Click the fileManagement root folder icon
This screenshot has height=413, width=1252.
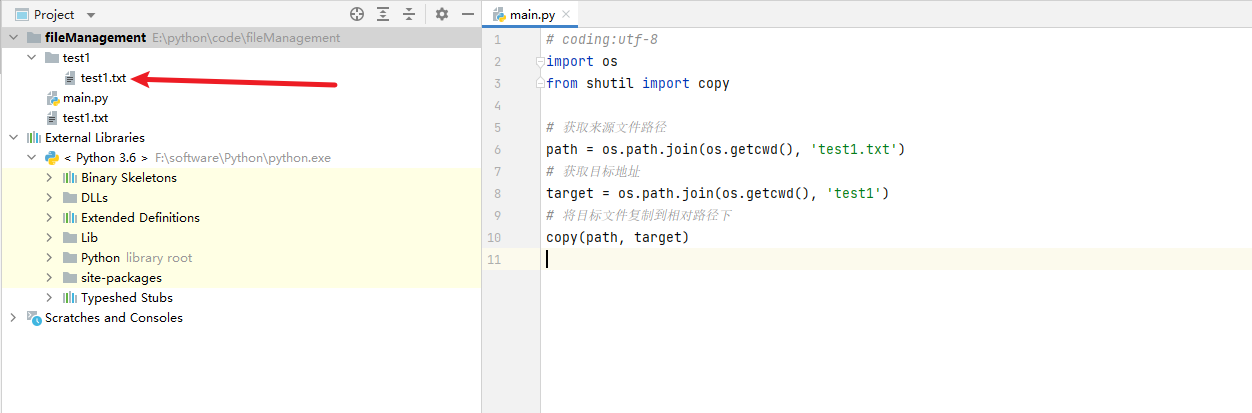34,37
